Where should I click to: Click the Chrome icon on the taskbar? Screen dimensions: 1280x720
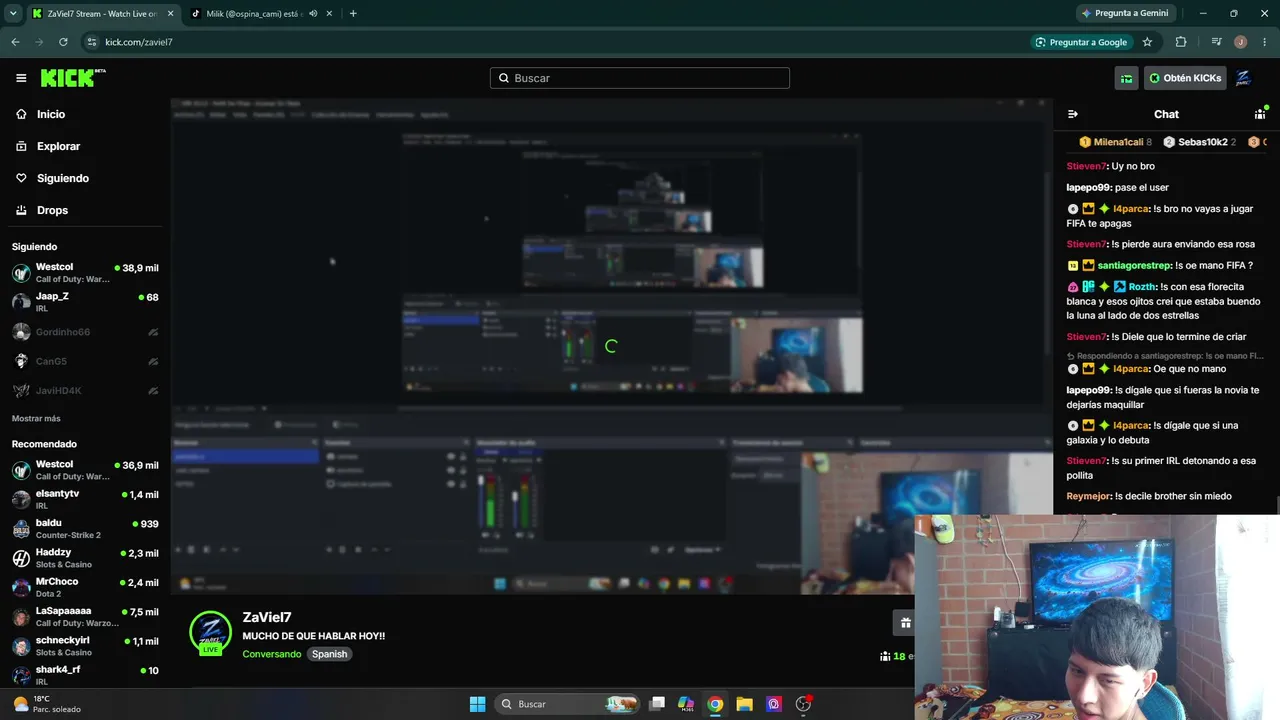(x=715, y=704)
